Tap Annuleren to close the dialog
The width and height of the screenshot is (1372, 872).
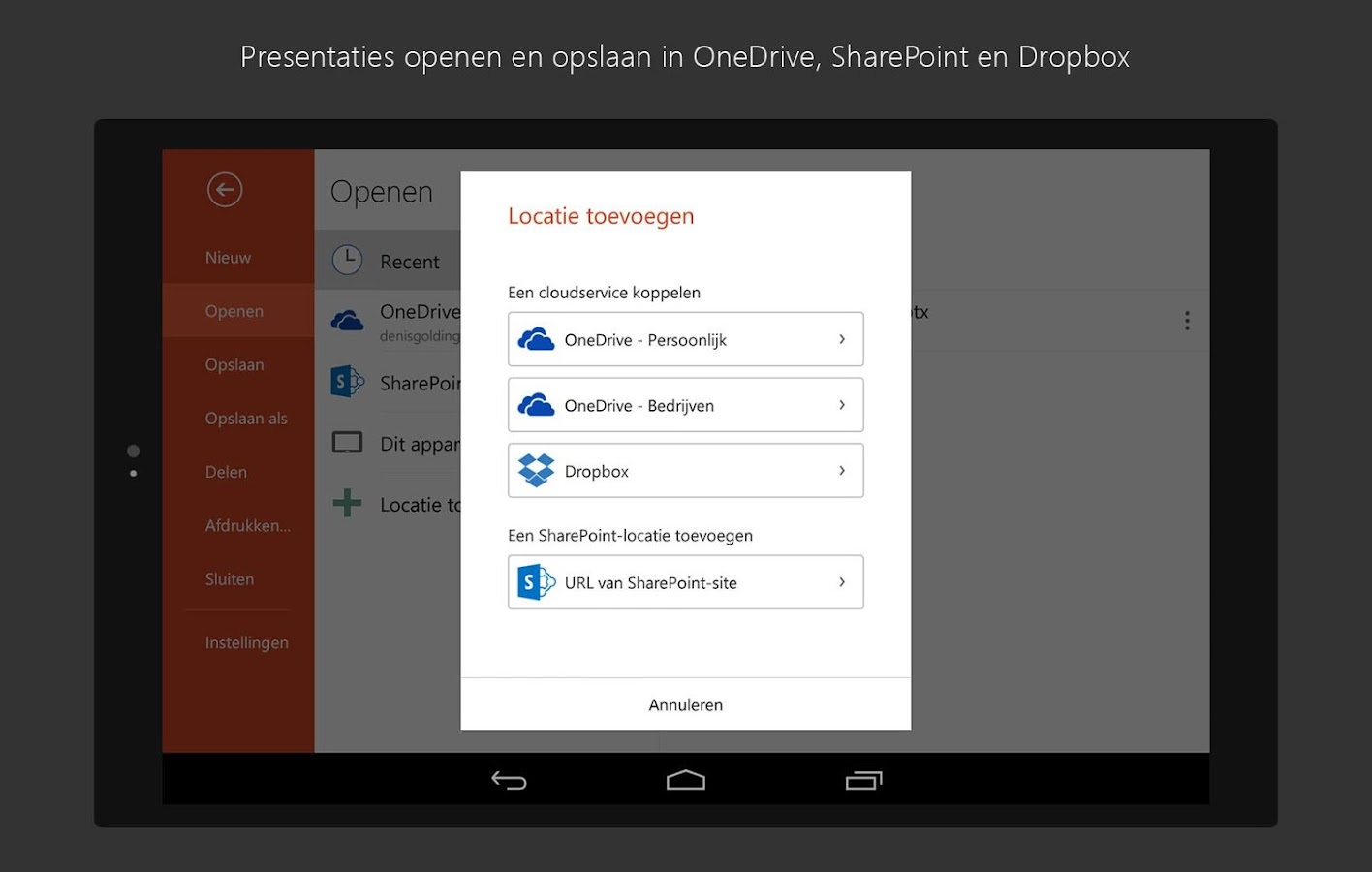tap(685, 704)
